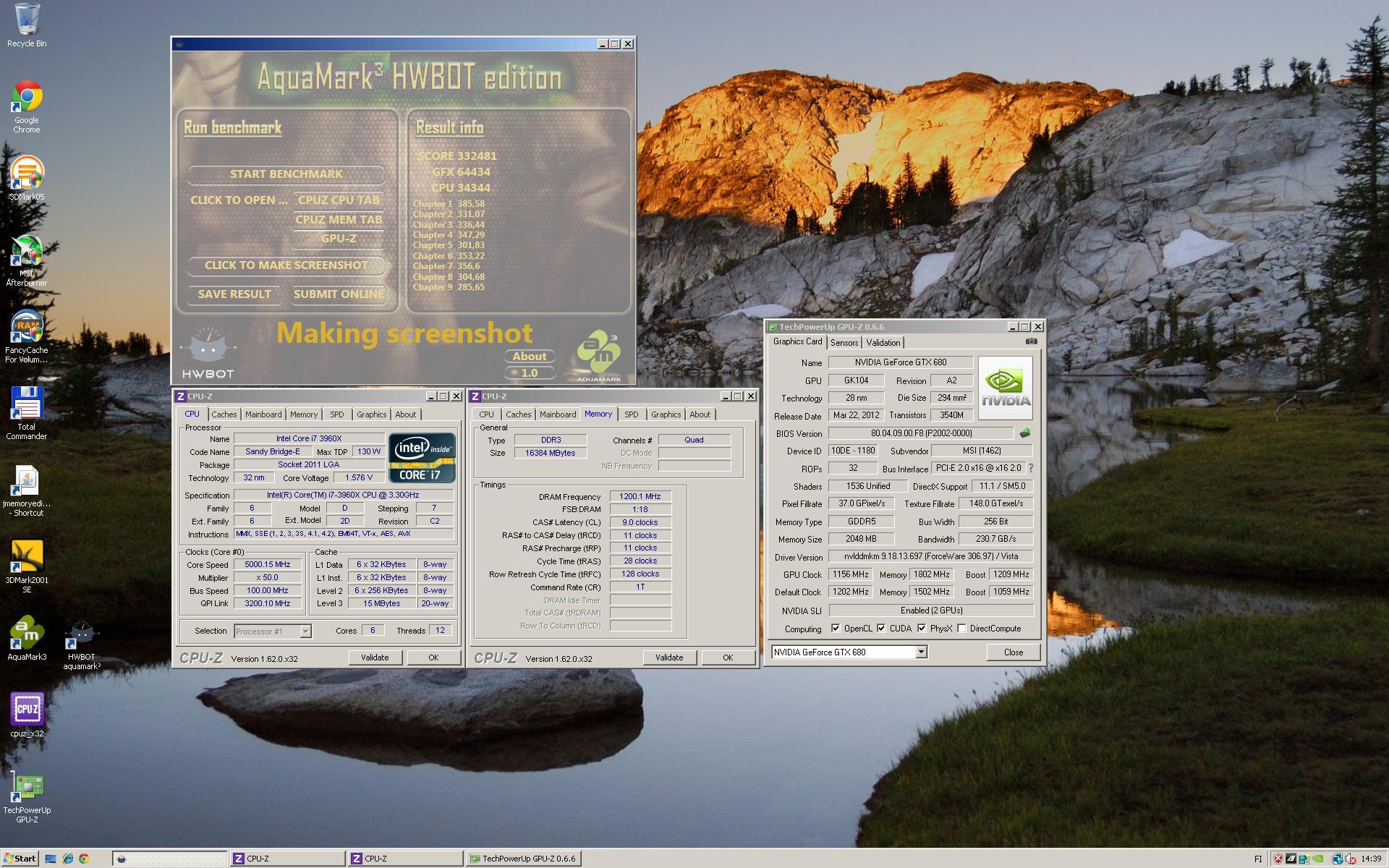Toggle the PhysX checkbox
This screenshot has width=1389, height=868.
(x=922, y=629)
